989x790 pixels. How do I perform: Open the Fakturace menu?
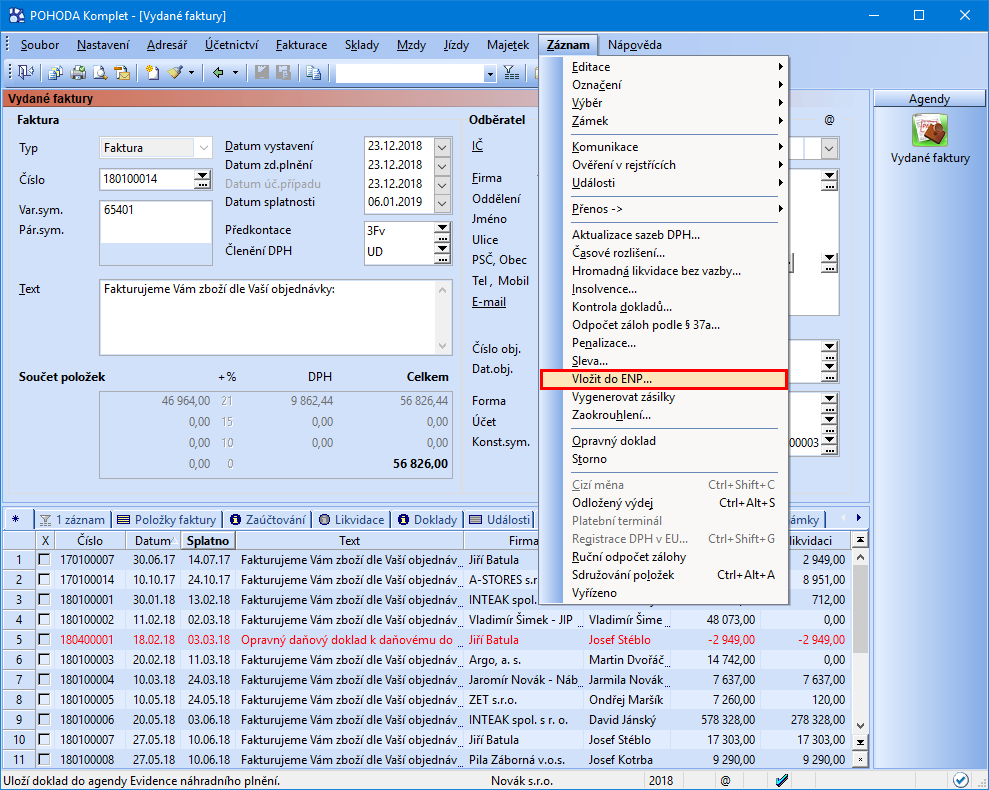click(x=301, y=45)
